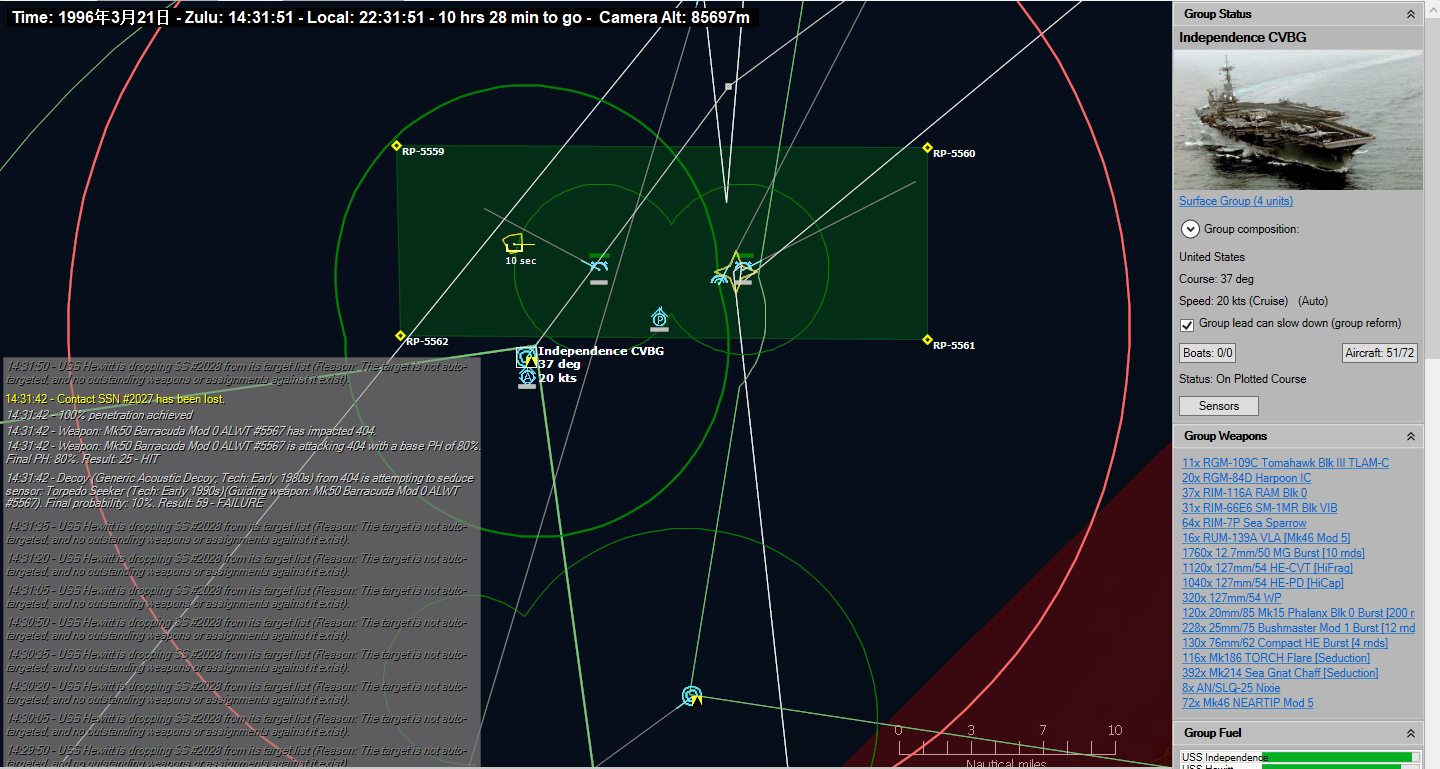Image resolution: width=1440 pixels, height=769 pixels.
Task: Open RUM-139A VLA Mk46 Mod 5 link
Action: [1266, 538]
